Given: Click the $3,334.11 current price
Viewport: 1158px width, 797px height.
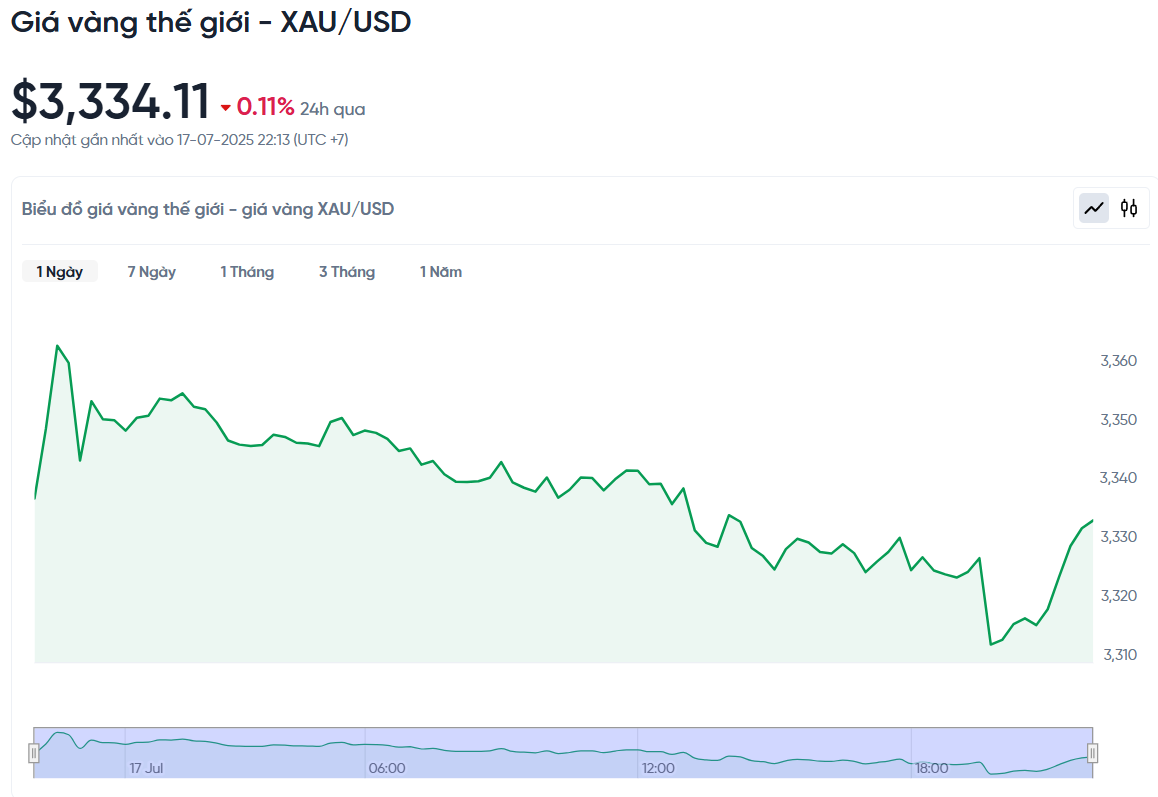Looking at the screenshot, I should click(111, 101).
